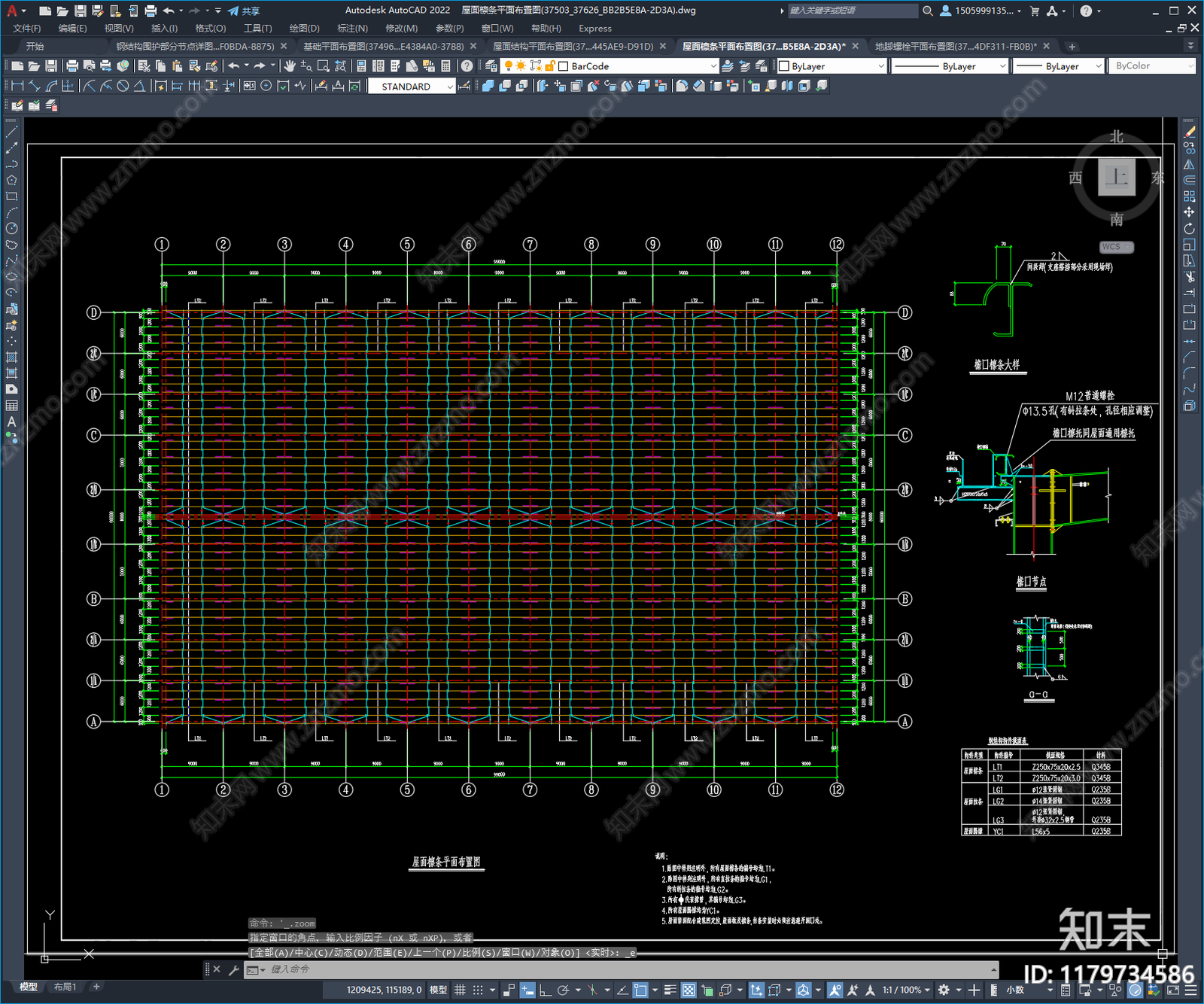Click the 共享 share button
The image size is (1204, 1004).
coord(244,11)
